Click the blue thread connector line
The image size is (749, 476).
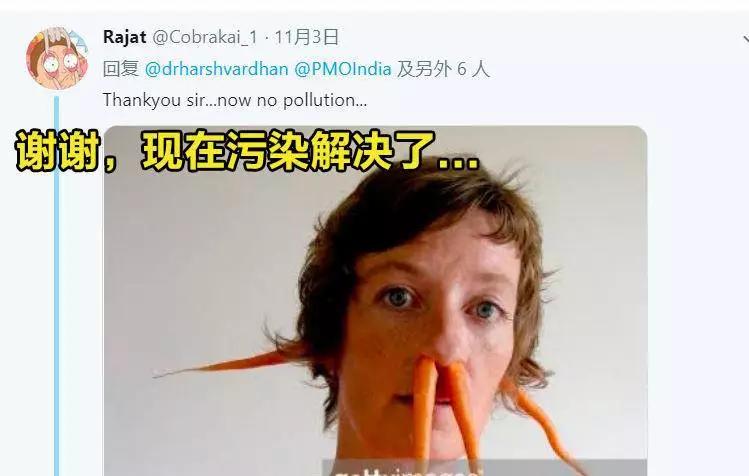56,286
